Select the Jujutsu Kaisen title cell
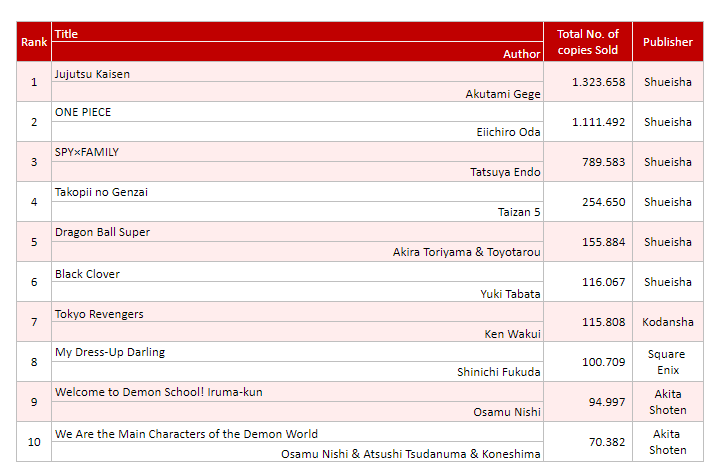Image resolution: width=724 pixels, height=475 pixels. tap(297, 72)
